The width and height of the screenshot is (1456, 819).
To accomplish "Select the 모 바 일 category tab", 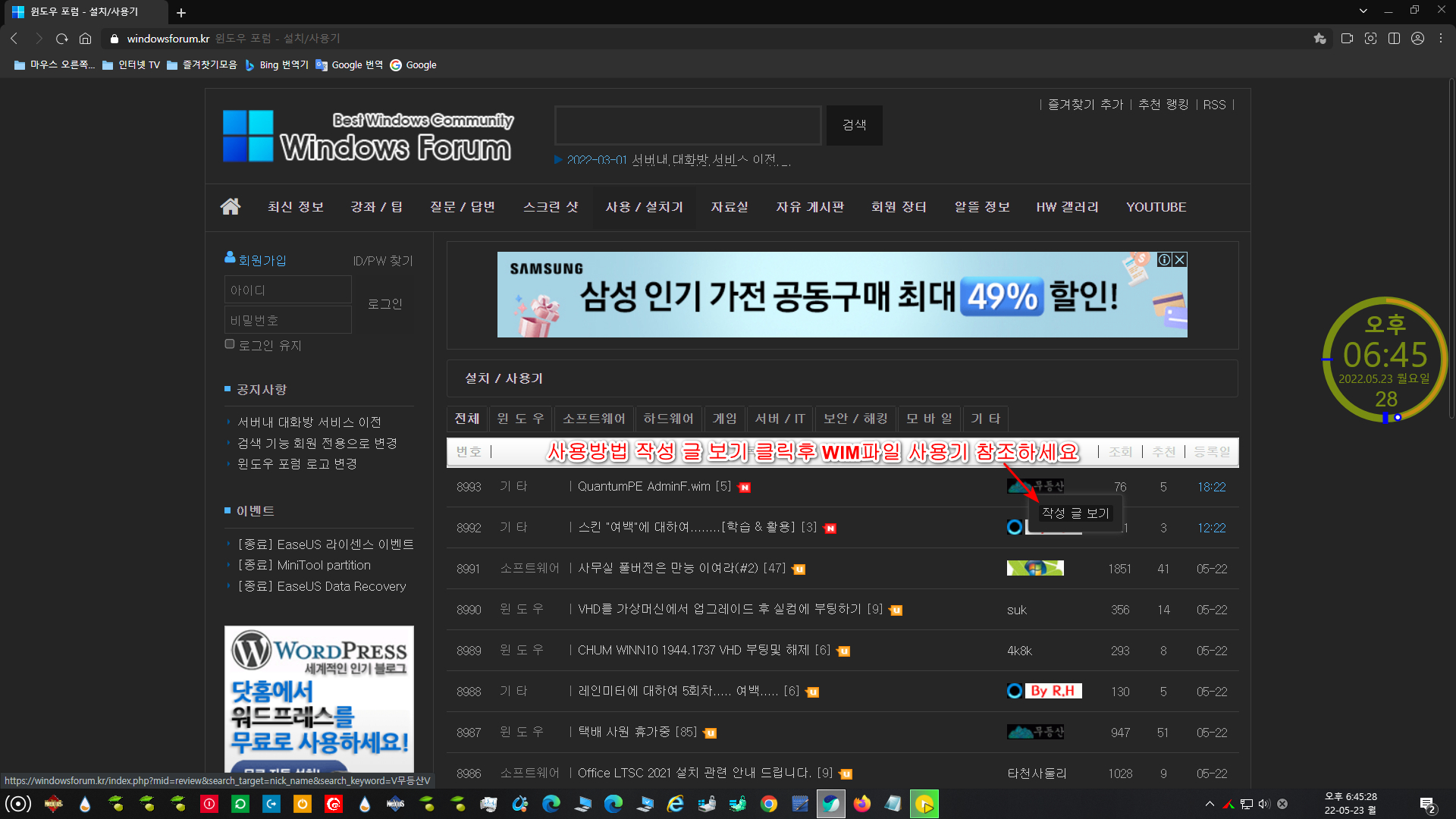I will pyautogui.click(x=929, y=419).
